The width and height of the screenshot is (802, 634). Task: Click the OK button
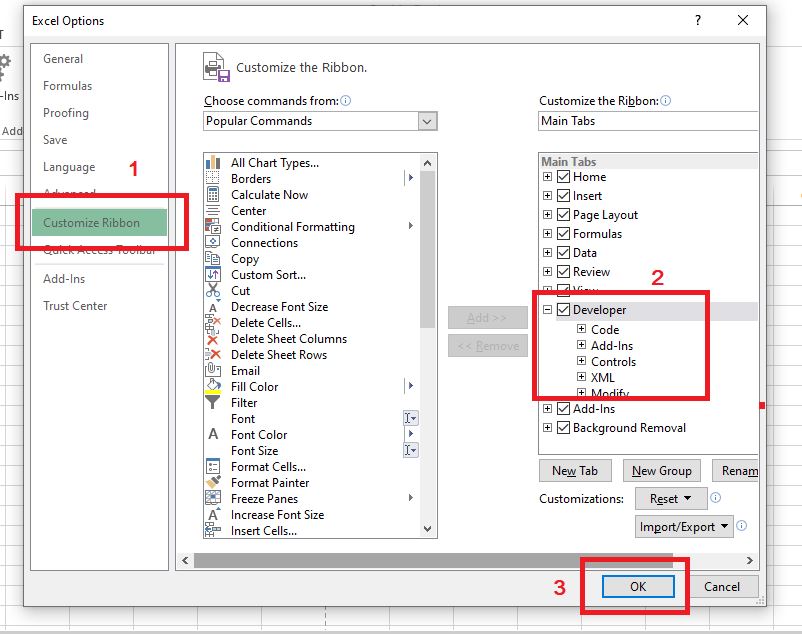(x=638, y=586)
